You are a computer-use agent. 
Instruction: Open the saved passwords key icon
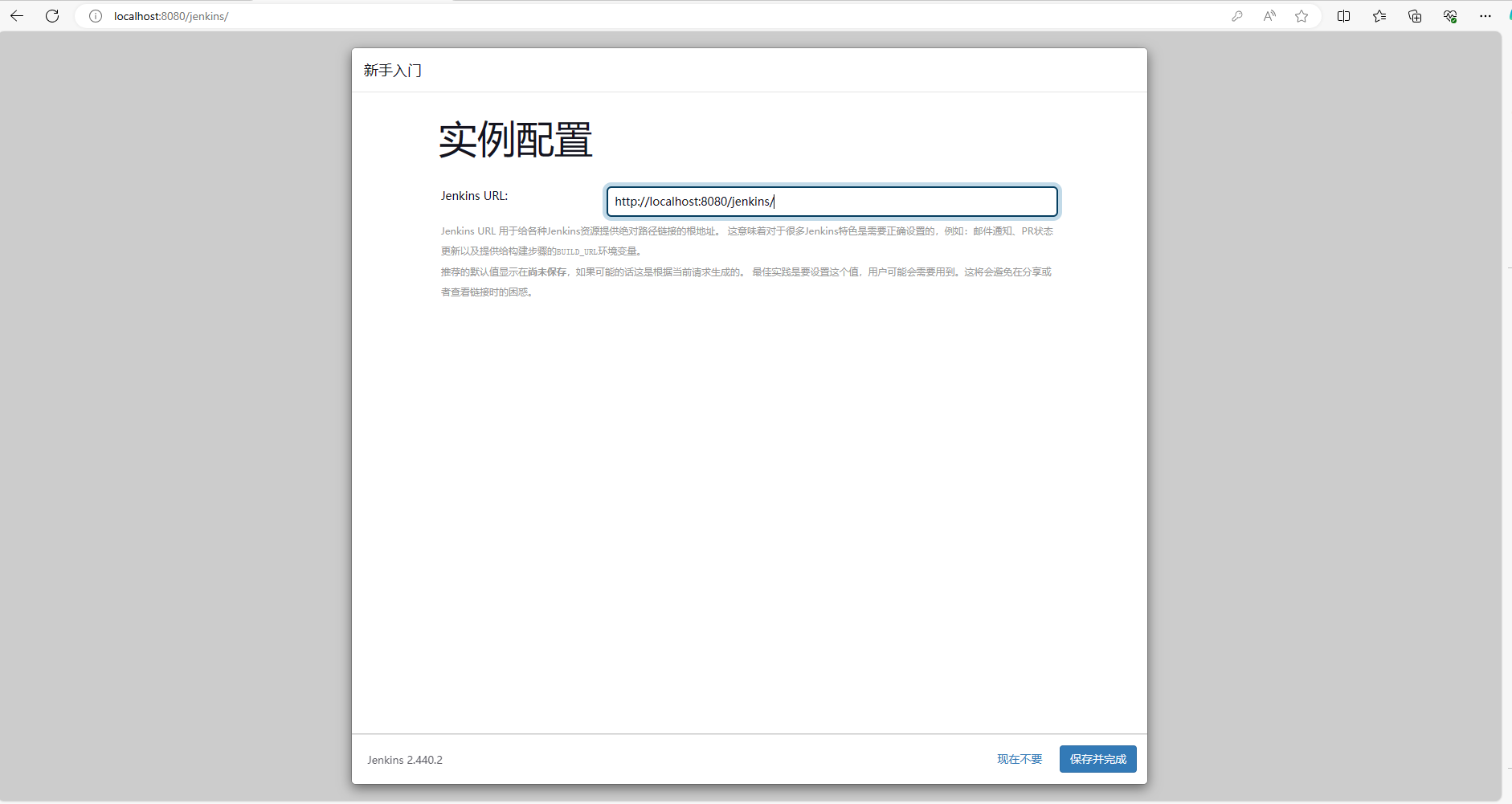point(1237,16)
